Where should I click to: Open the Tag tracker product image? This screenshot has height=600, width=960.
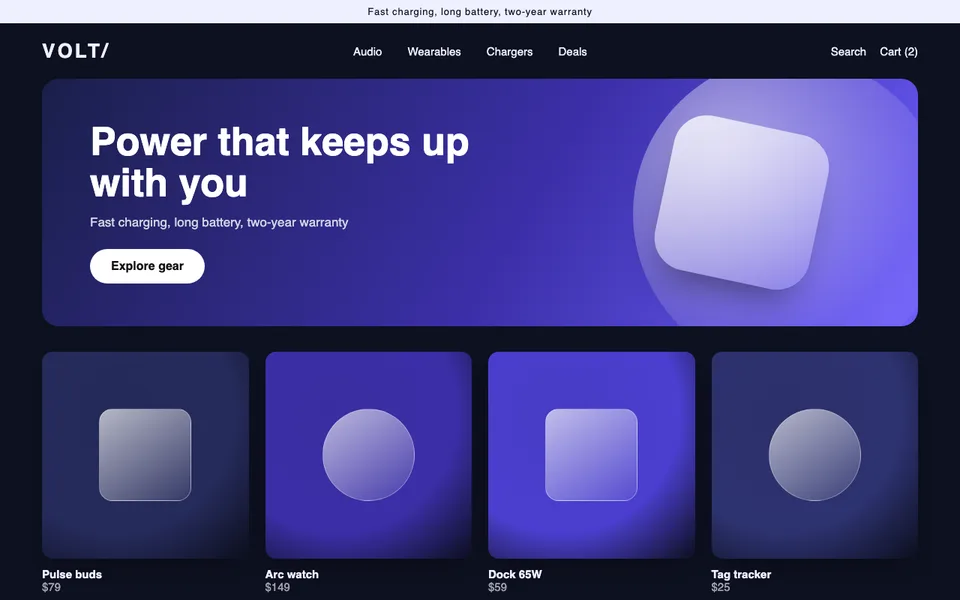click(x=814, y=455)
